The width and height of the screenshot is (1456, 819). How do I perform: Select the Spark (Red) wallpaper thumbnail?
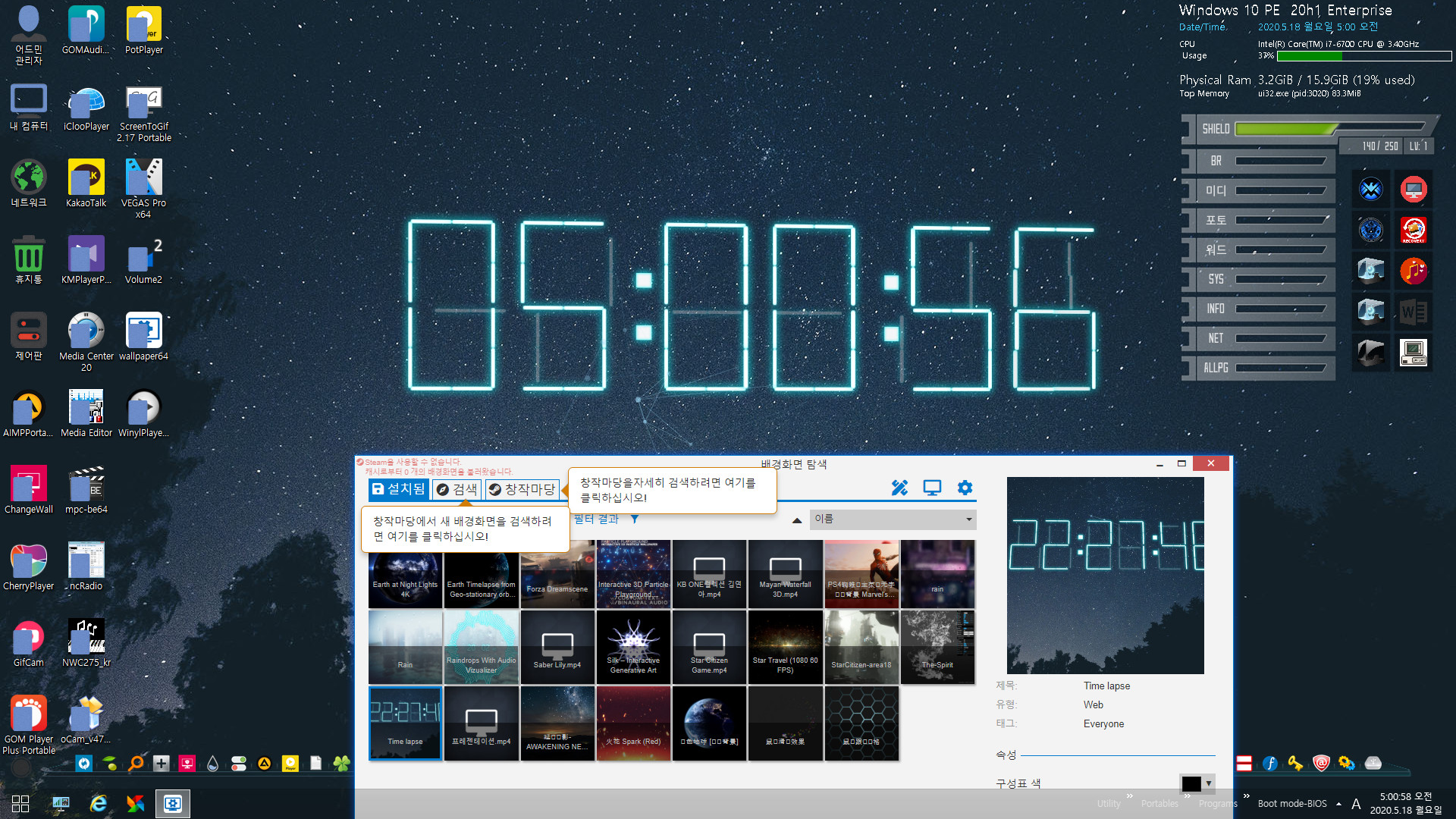[633, 723]
